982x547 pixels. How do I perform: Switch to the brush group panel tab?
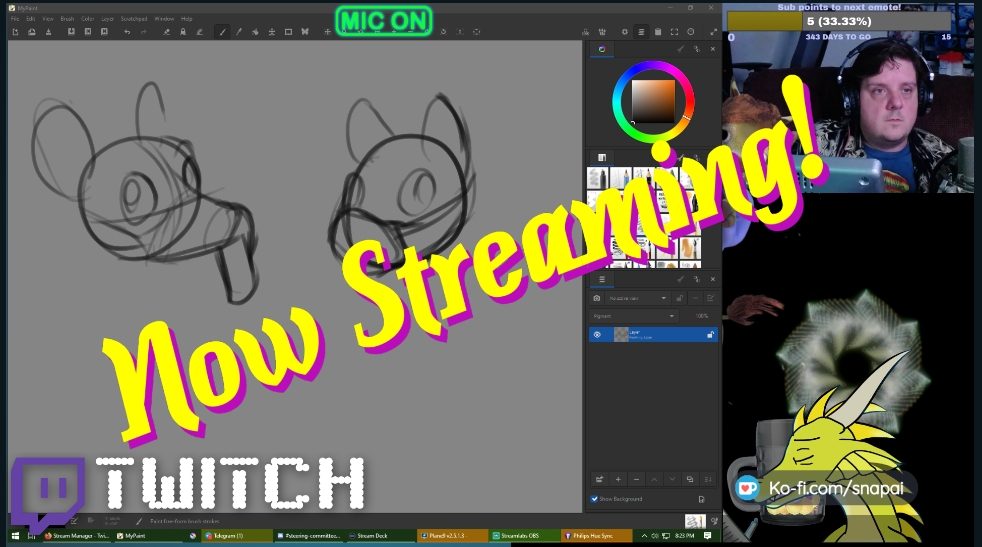point(602,157)
